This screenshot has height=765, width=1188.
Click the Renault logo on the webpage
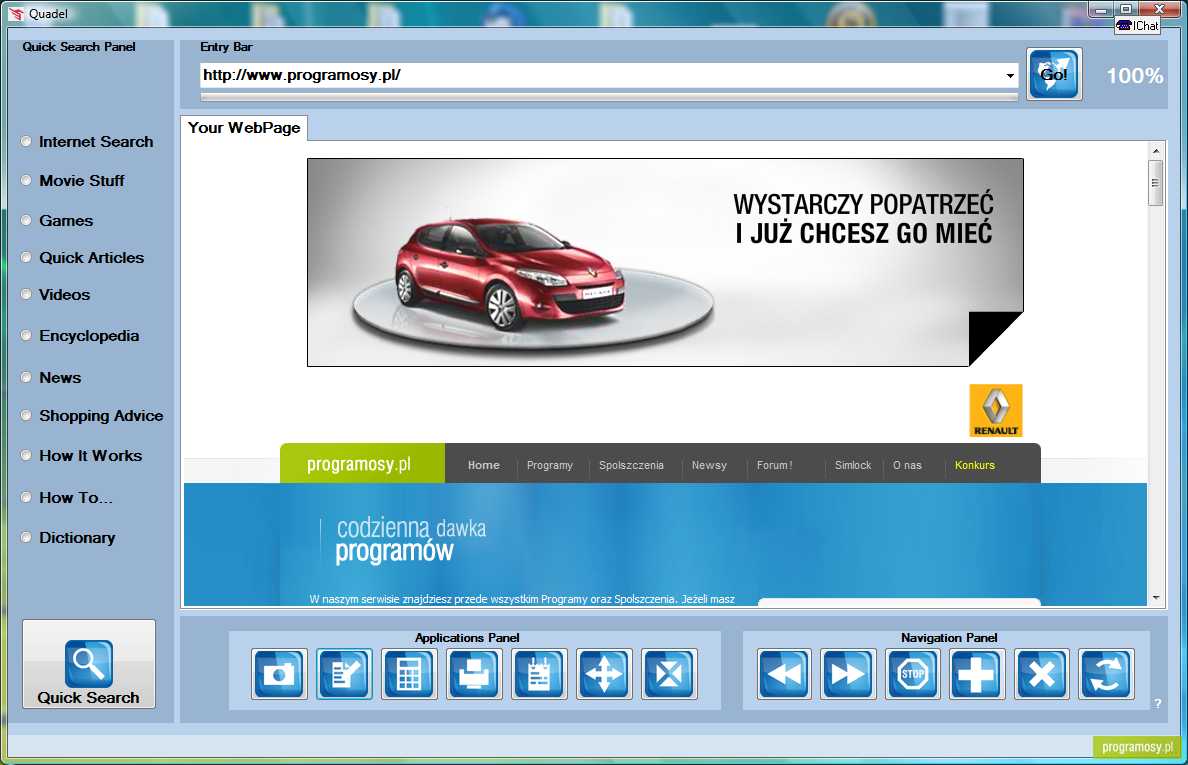coord(996,411)
